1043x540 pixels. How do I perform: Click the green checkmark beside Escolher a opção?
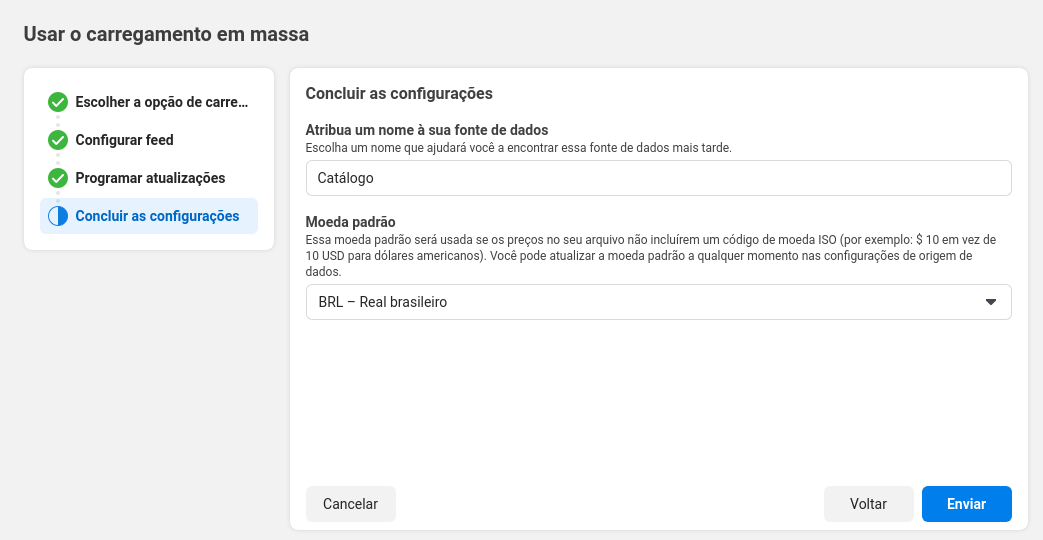[x=58, y=102]
